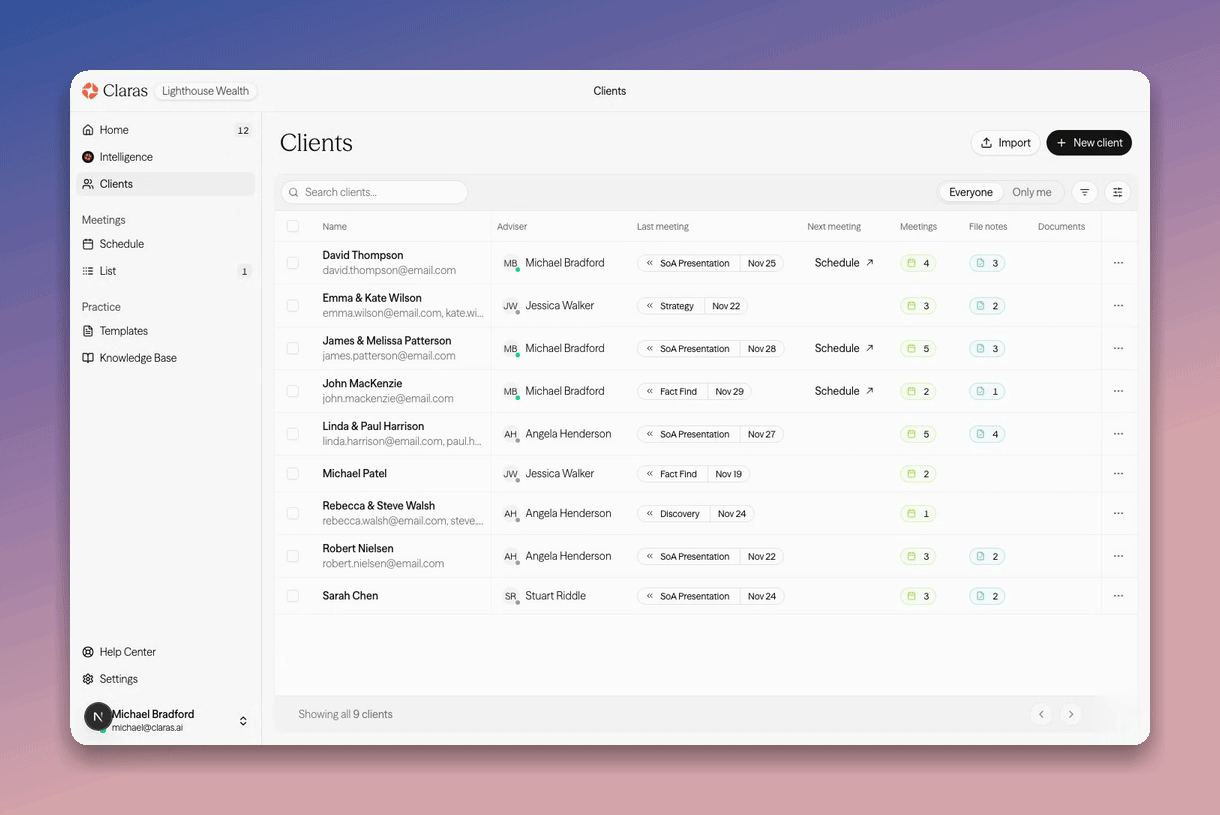
Task: Open the Discovery Nov 24 meeting chip
Action: click(x=696, y=514)
